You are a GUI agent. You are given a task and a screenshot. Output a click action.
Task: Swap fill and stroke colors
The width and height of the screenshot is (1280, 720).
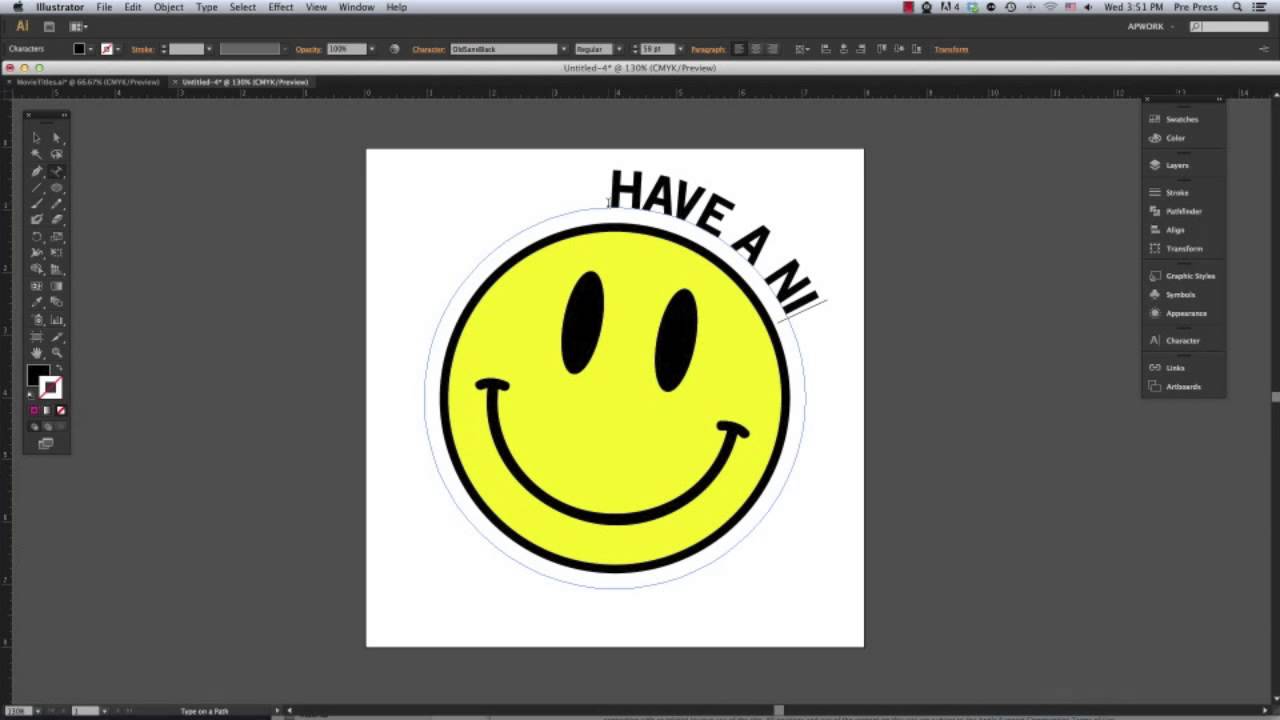[x=58, y=368]
